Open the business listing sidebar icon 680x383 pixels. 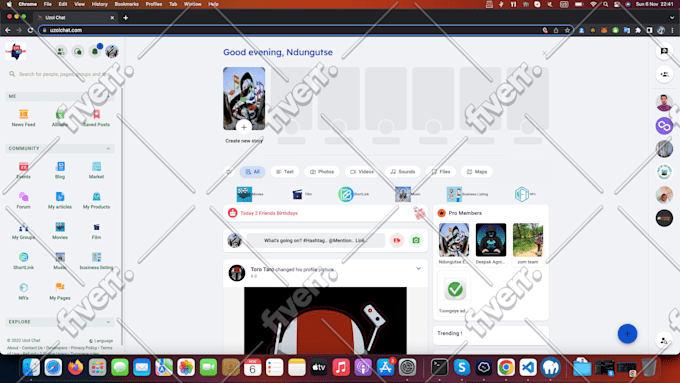[96, 258]
